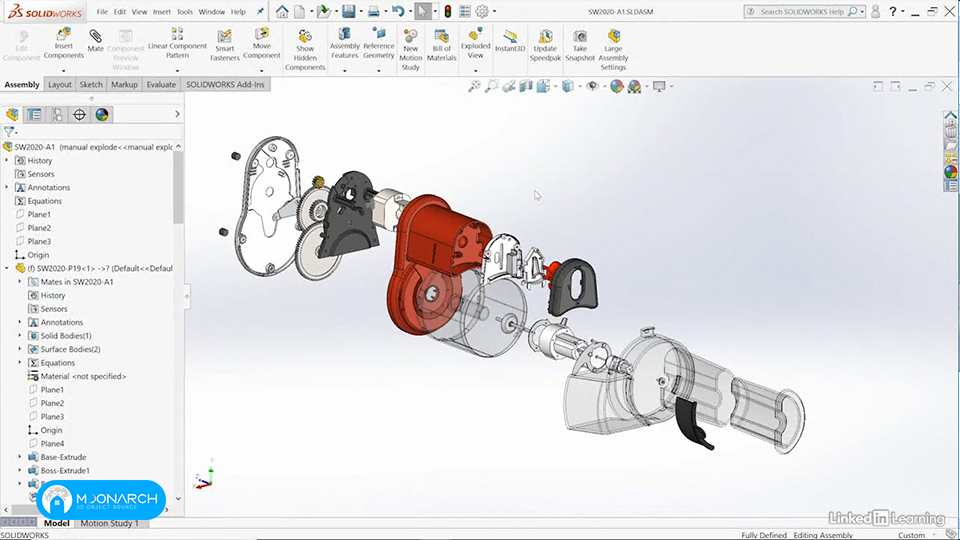Viewport: 960px width, 540px height.
Task: Click the feature tree vertical scrollbar
Action: coord(178,187)
